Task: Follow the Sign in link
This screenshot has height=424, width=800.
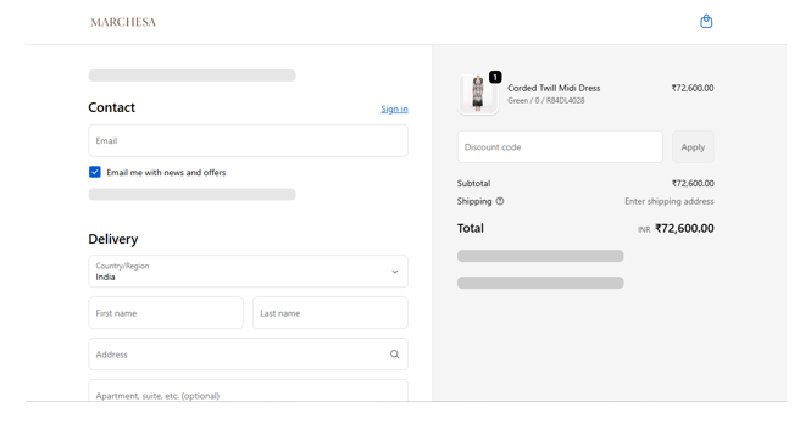Action: [x=394, y=109]
